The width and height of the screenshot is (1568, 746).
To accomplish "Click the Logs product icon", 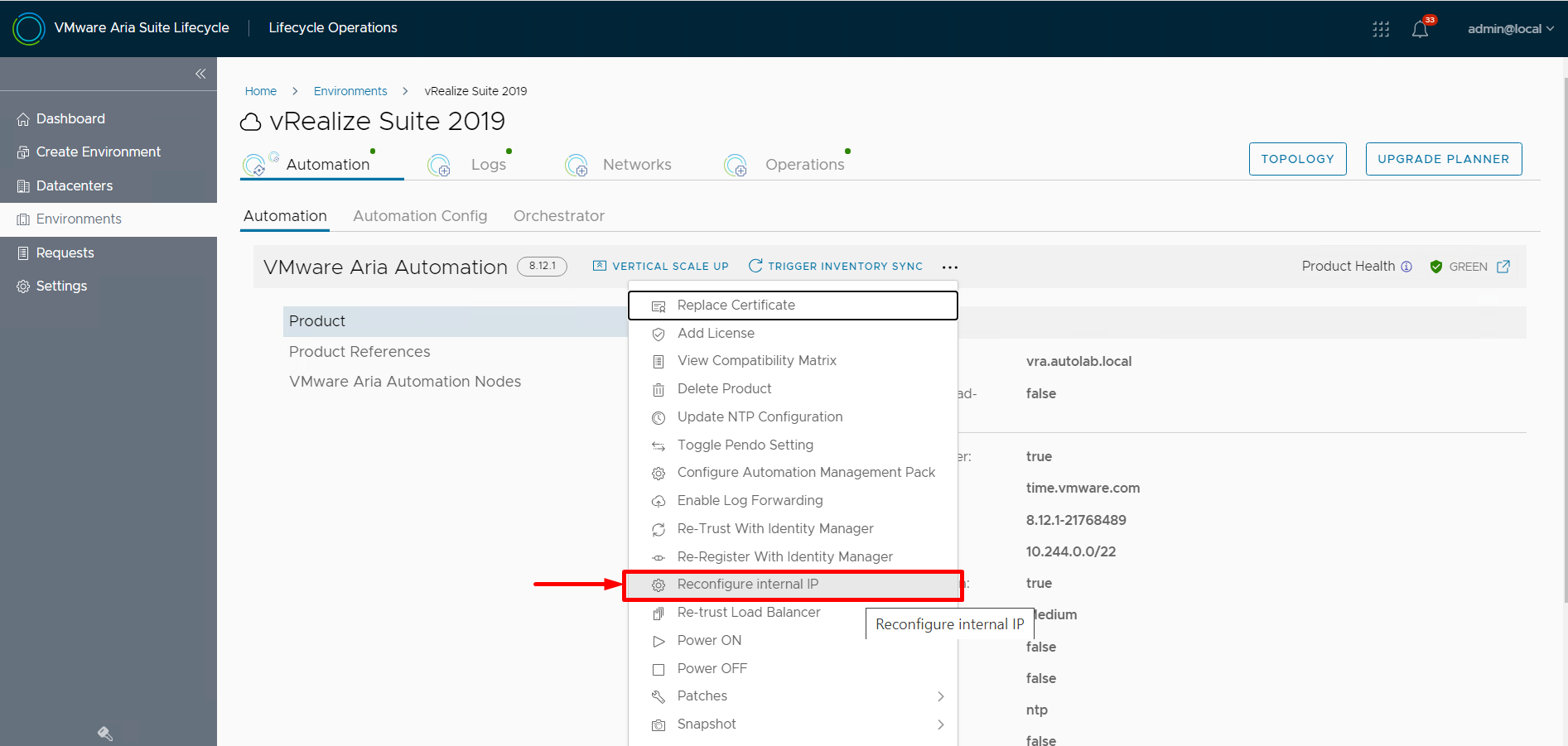I will [439, 166].
